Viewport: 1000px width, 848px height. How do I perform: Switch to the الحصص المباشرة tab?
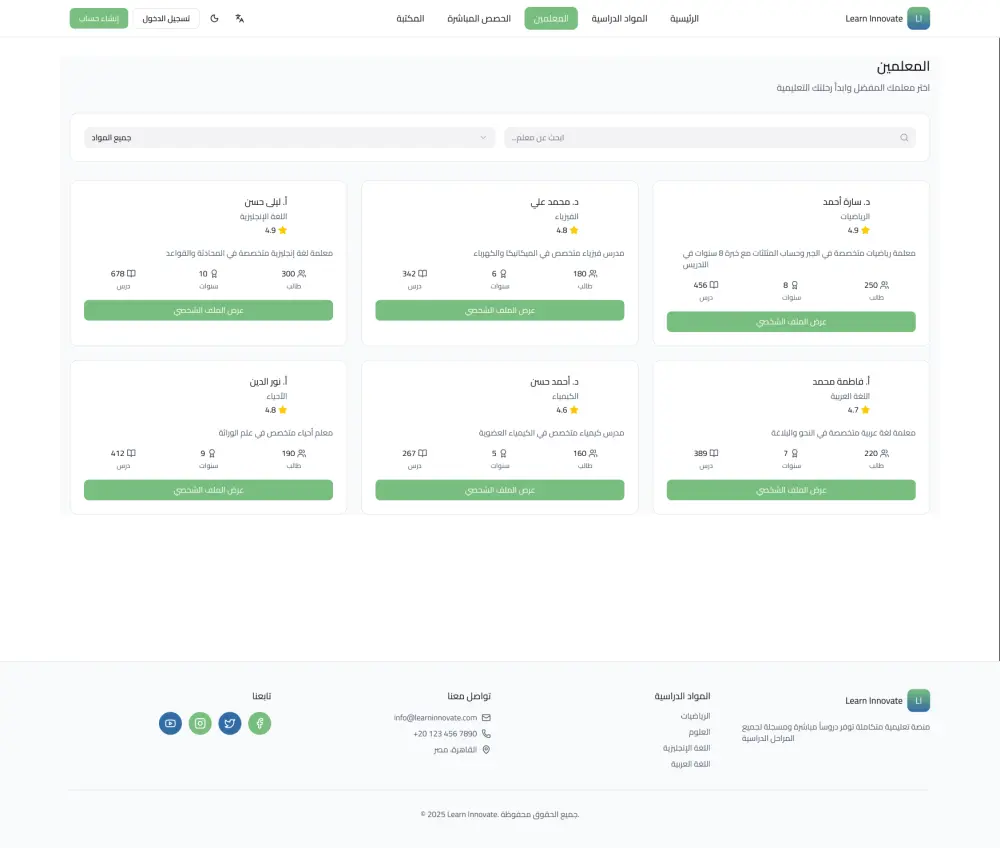(x=480, y=18)
